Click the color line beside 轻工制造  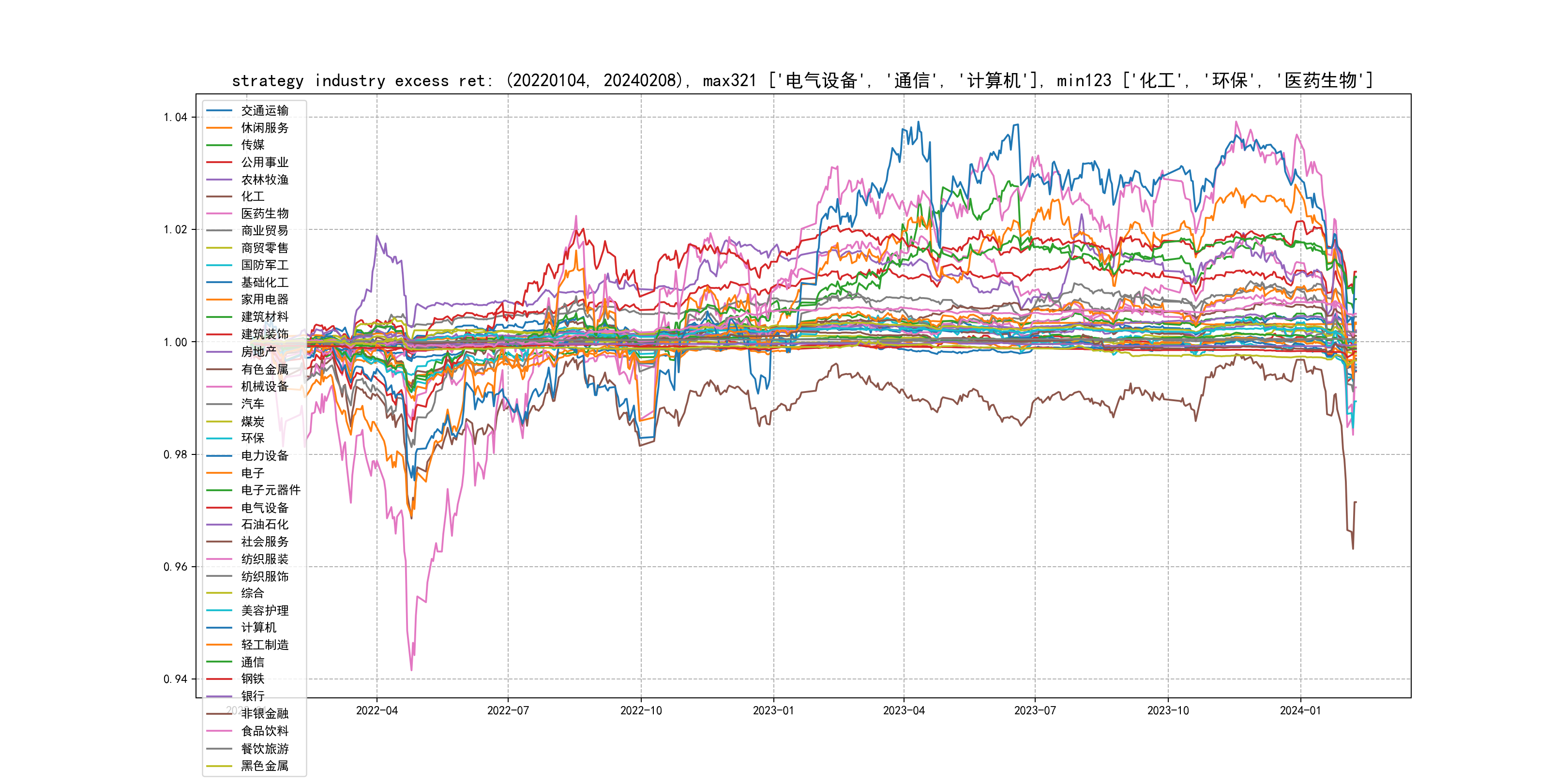point(219,645)
